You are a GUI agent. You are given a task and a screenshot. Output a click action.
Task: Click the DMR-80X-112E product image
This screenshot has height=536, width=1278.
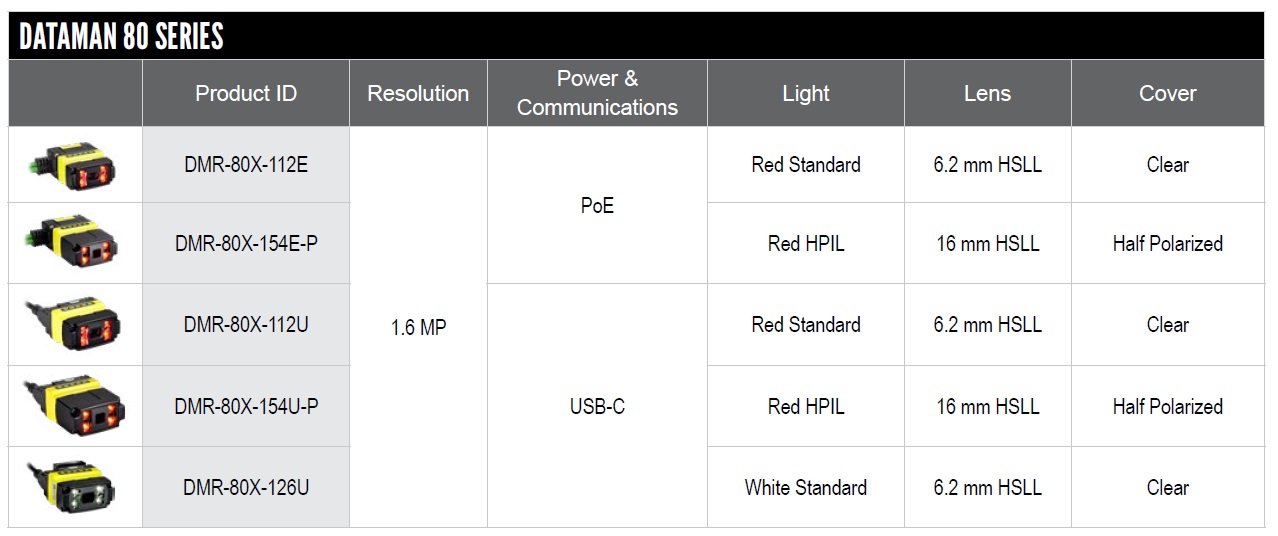click(75, 165)
